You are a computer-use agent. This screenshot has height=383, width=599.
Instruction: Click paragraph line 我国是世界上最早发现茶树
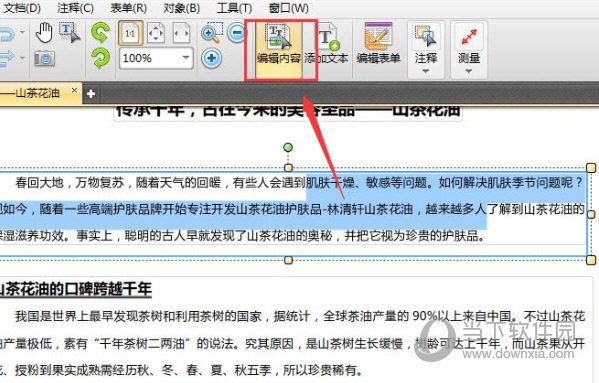point(300,316)
